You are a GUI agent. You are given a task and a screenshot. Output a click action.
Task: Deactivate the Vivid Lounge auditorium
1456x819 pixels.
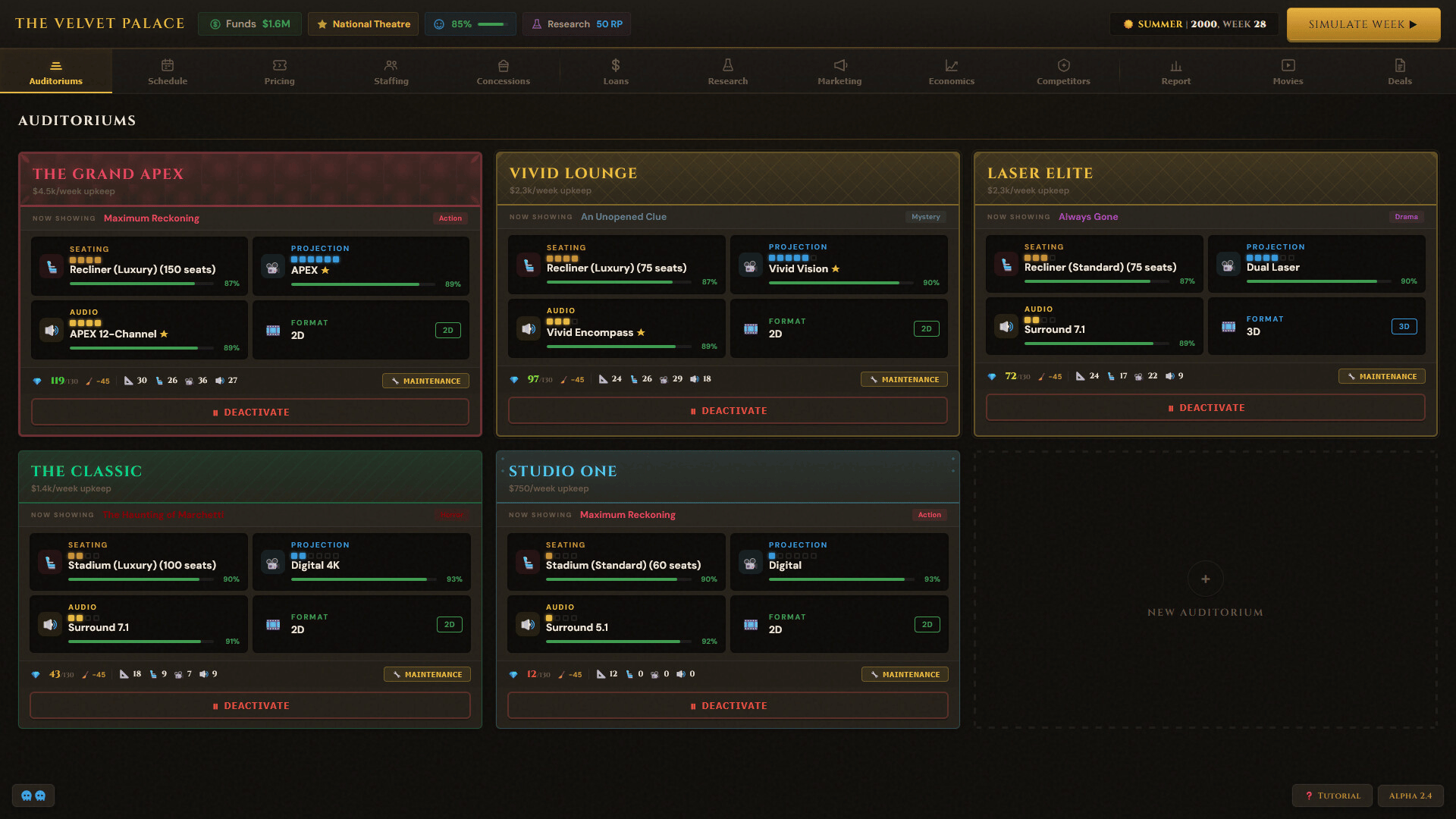(x=727, y=411)
